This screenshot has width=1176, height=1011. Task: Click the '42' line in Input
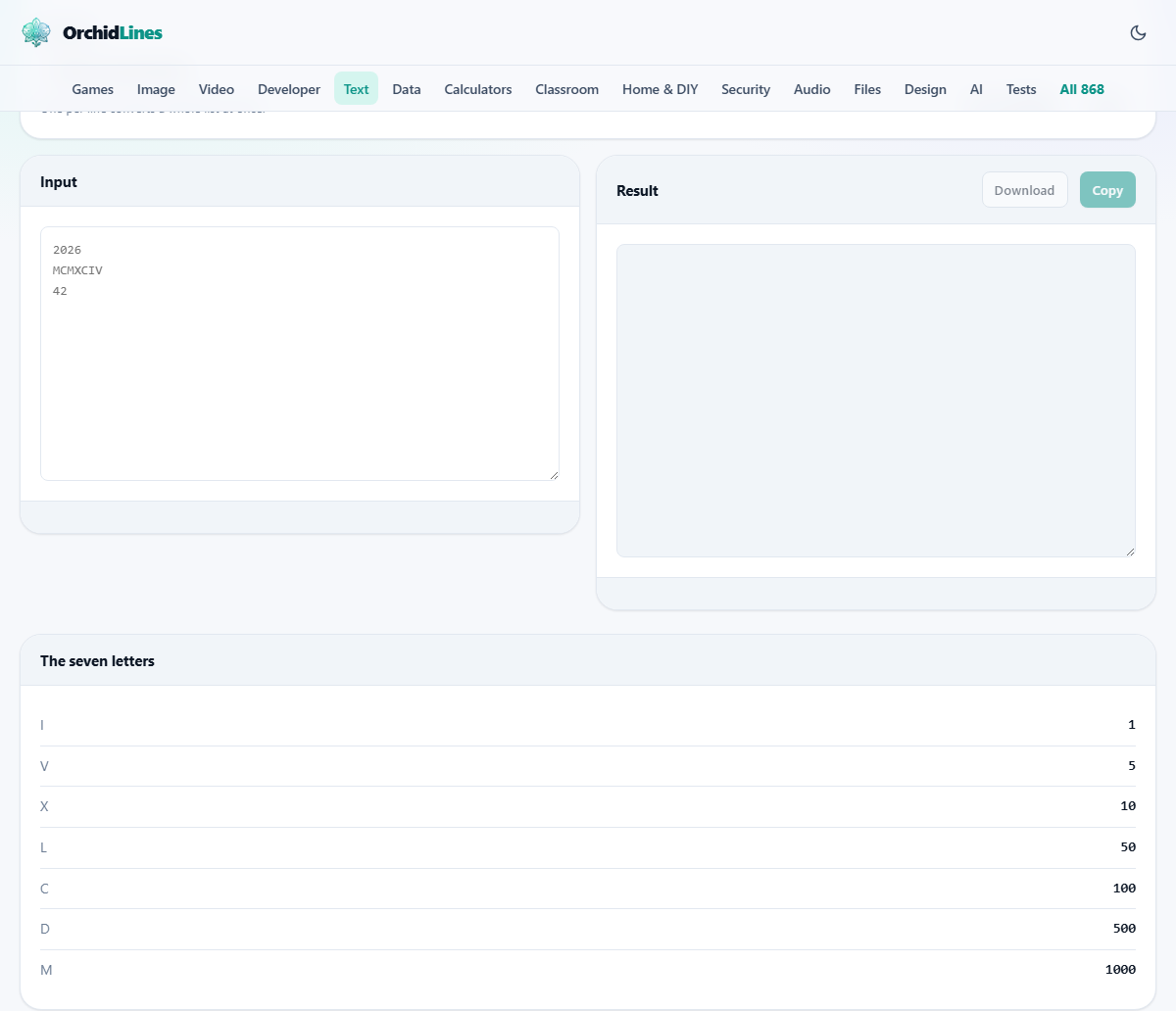pyautogui.click(x=60, y=291)
